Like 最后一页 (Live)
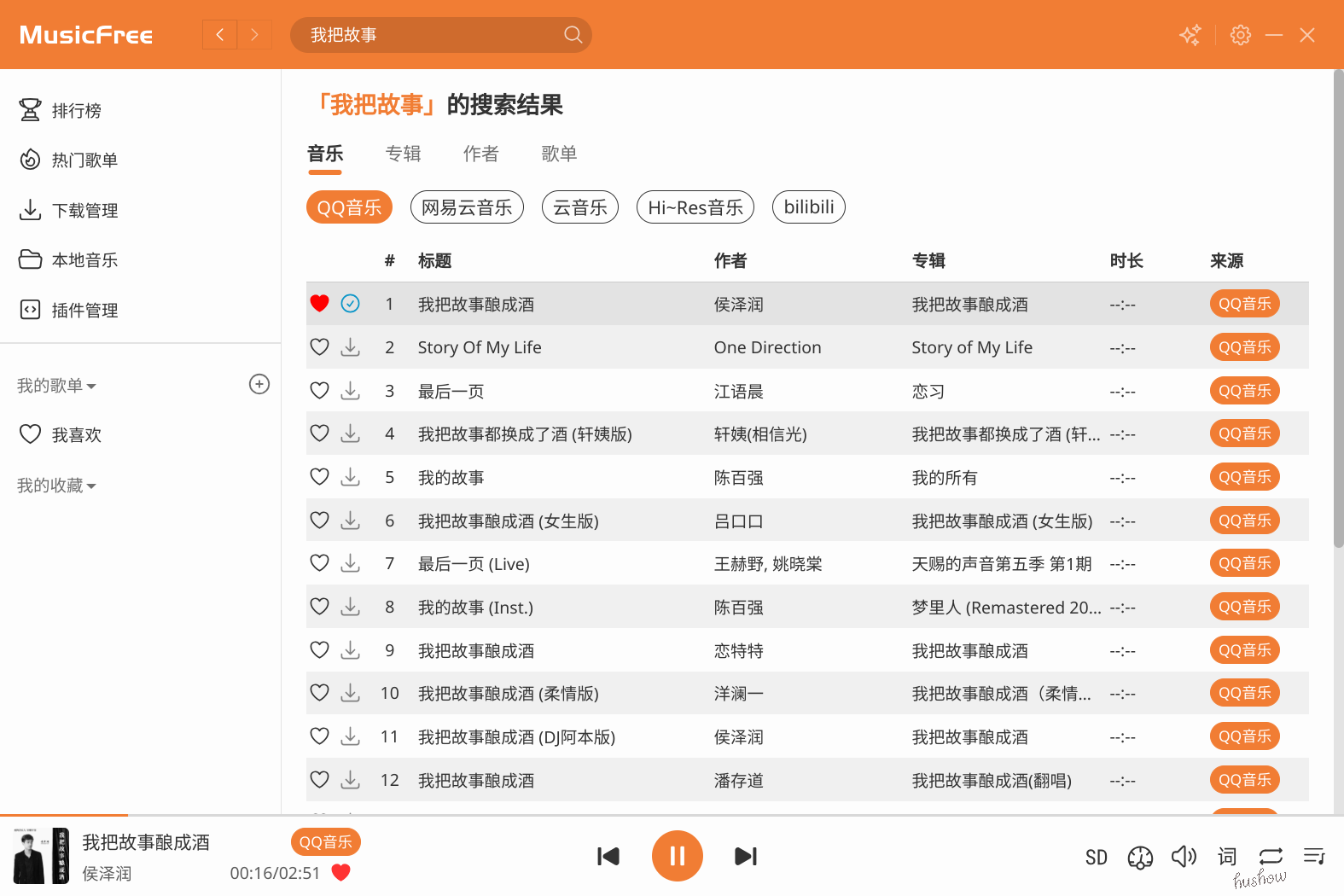This screenshot has height=896, width=1344. point(320,563)
